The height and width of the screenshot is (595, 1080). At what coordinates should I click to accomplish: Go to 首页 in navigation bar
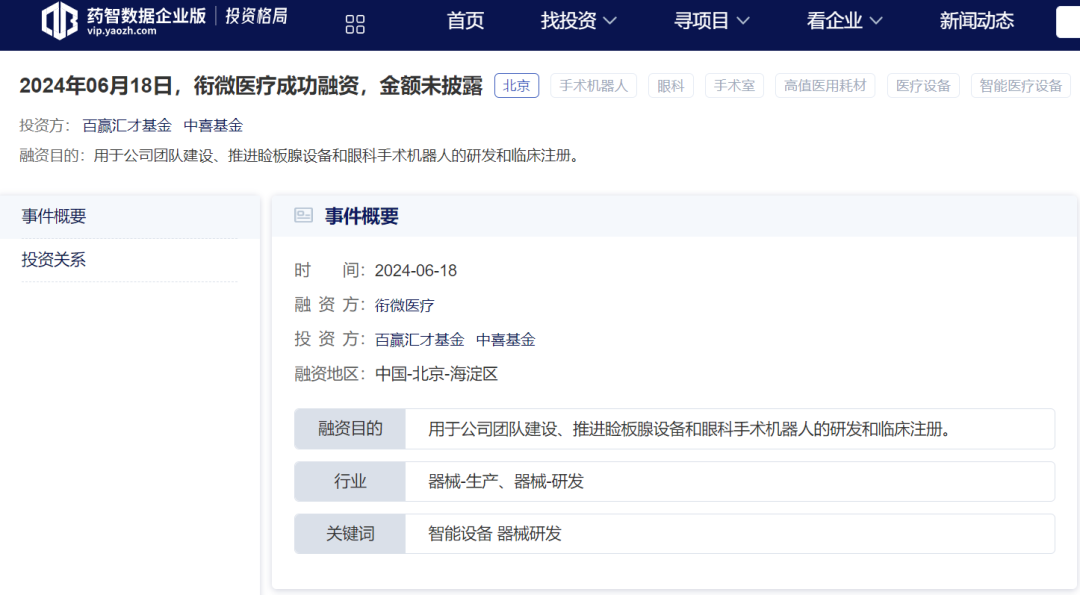coord(465,21)
